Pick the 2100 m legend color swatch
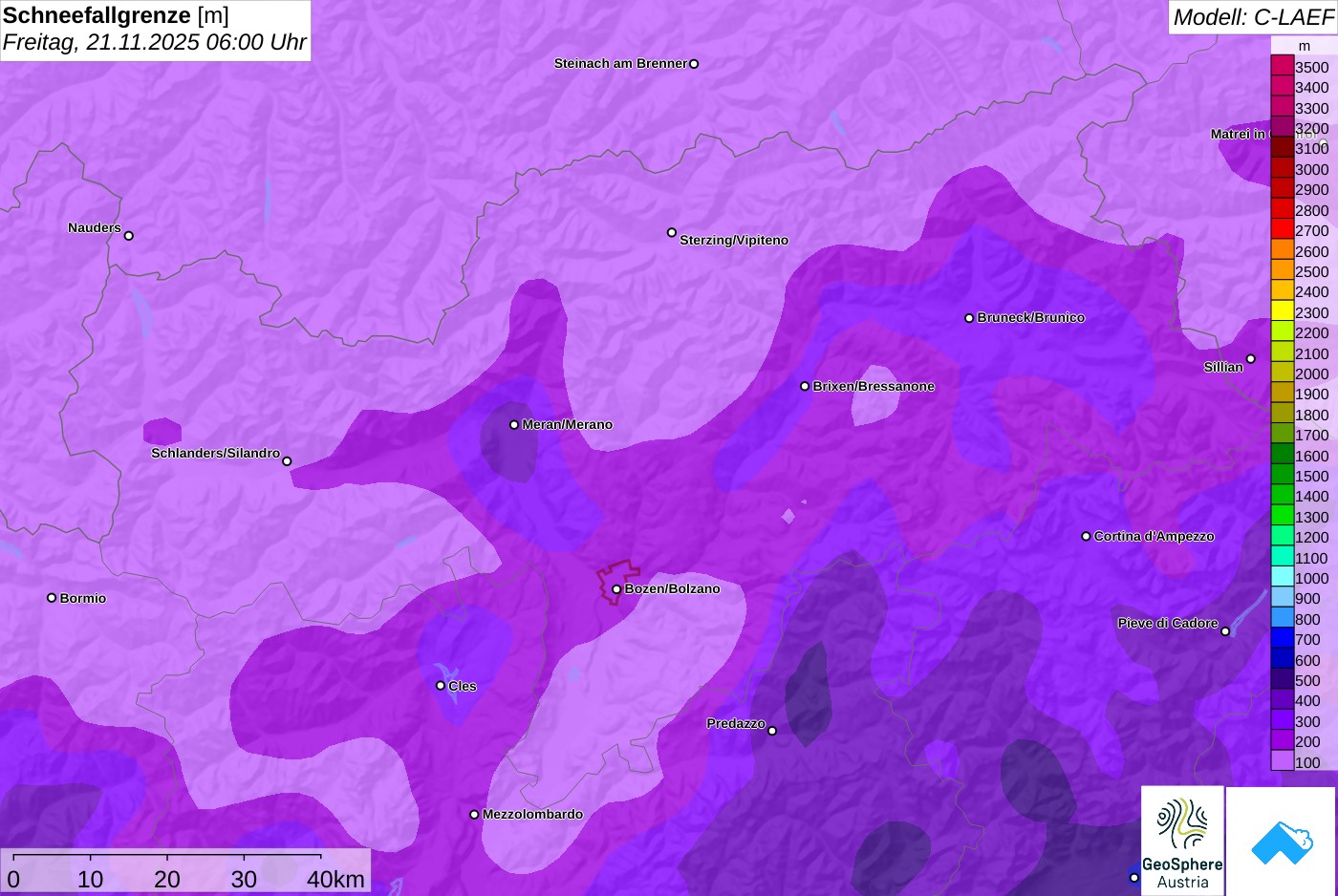The width and height of the screenshot is (1338, 896). (1282, 352)
